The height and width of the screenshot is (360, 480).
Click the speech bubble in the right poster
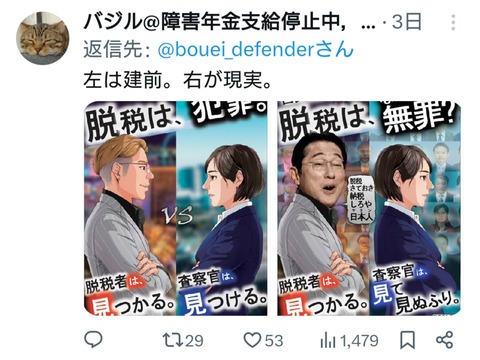click(x=361, y=199)
